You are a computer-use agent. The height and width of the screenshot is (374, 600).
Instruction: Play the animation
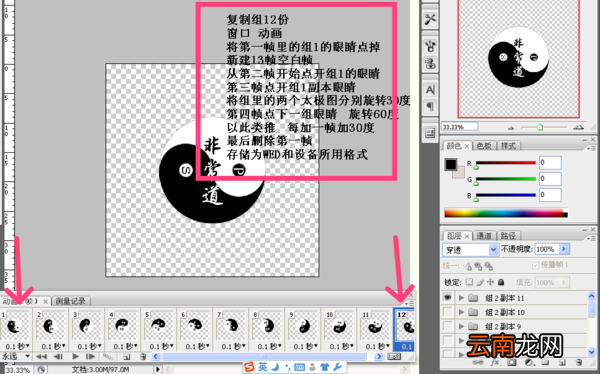[75, 357]
